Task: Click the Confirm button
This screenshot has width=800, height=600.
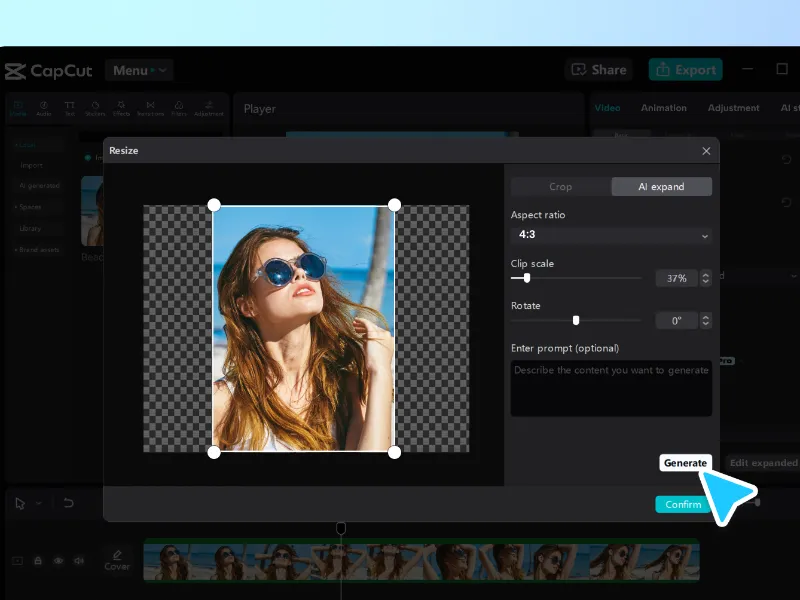Action: click(683, 504)
